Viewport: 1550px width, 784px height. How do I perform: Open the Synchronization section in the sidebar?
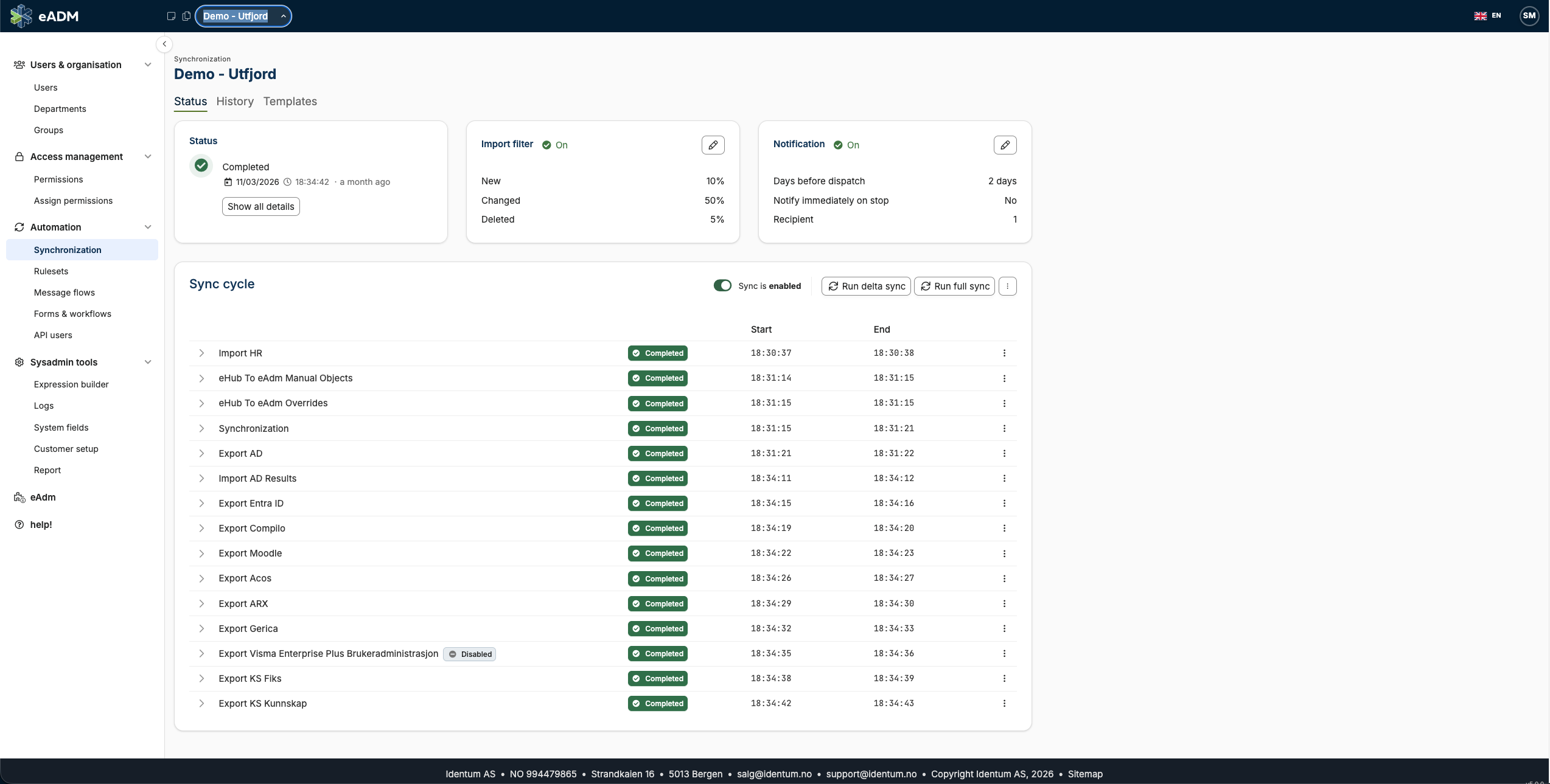click(67, 250)
